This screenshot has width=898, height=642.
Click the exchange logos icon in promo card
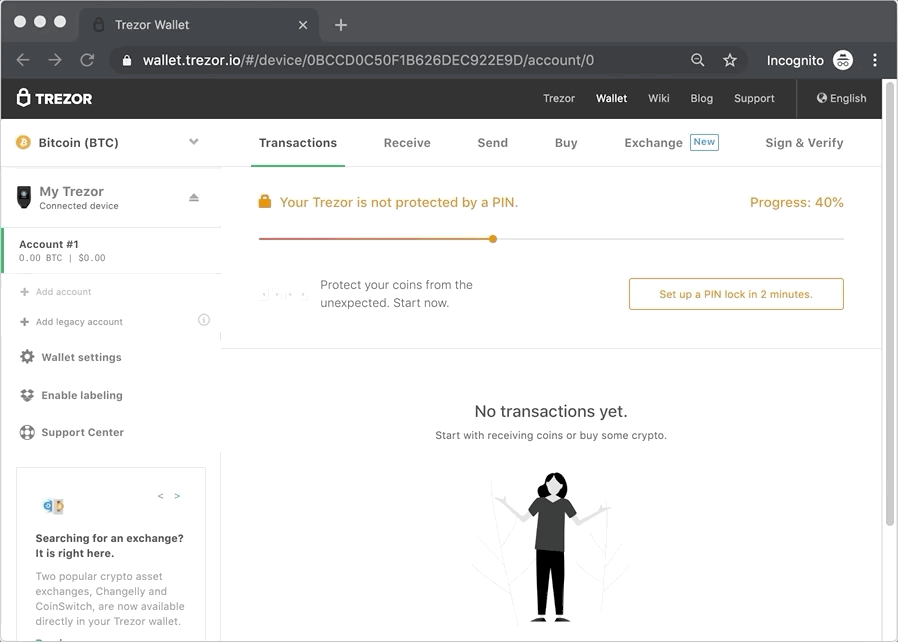point(53,506)
